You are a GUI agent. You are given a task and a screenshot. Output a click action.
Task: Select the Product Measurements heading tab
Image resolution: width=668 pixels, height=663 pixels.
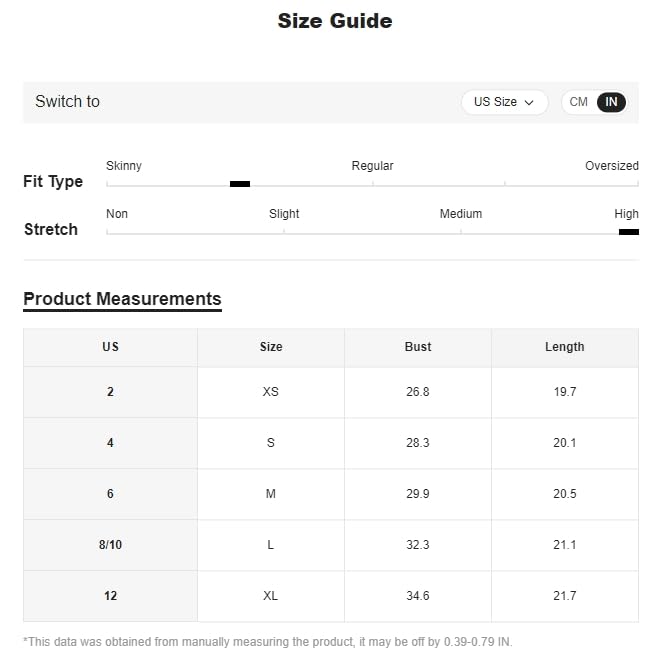click(x=122, y=299)
